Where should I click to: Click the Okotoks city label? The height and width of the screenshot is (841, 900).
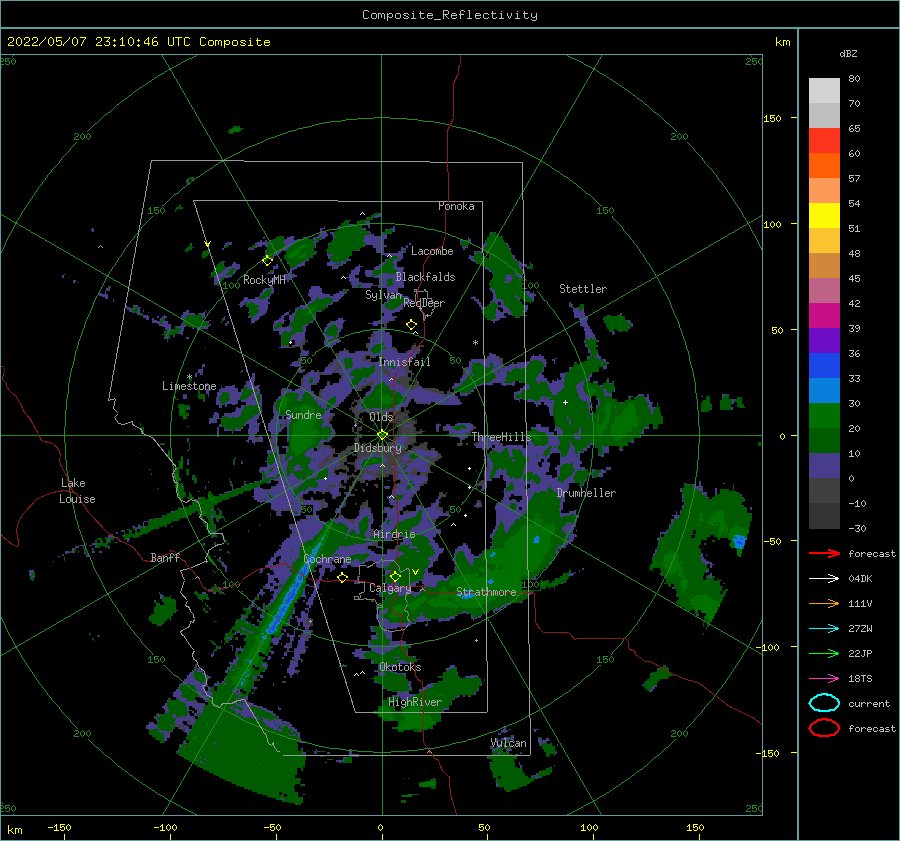(x=400, y=667)
